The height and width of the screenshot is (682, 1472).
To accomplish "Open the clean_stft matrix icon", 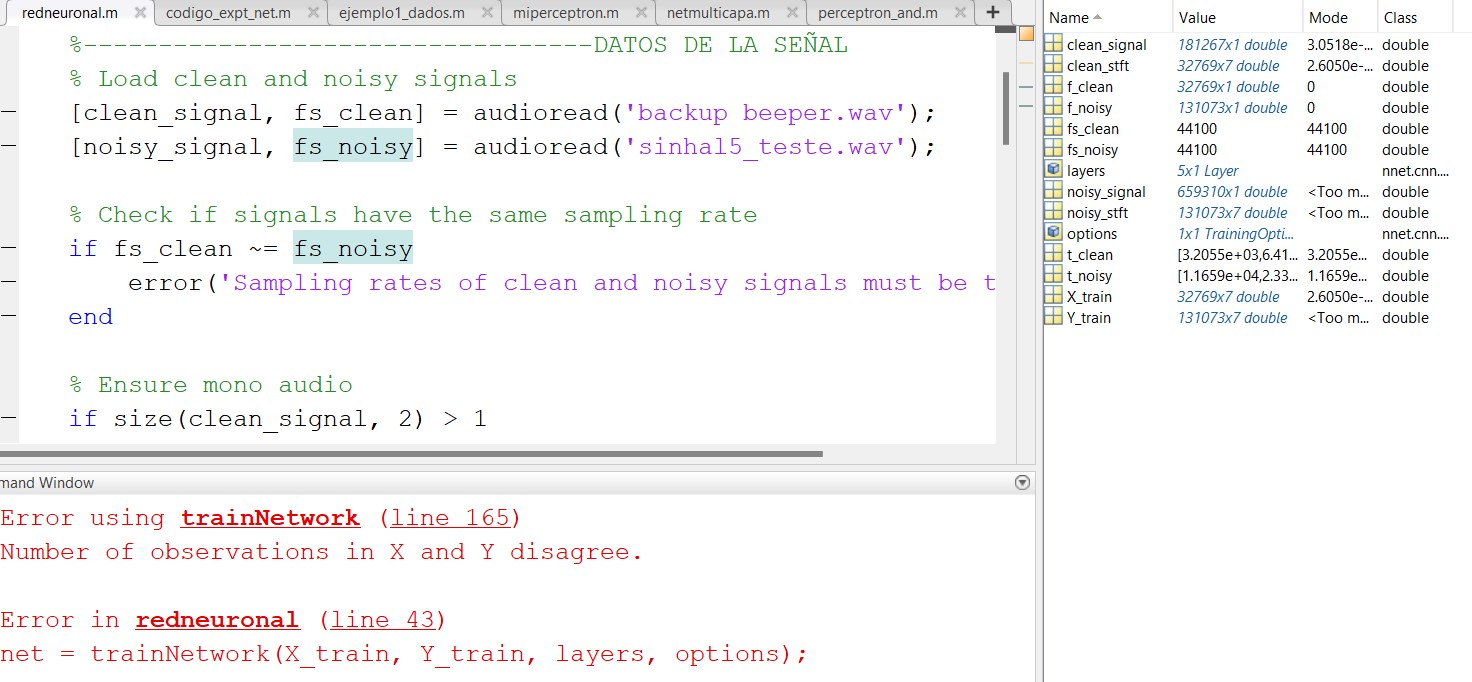I will (x=1055, y=65).
